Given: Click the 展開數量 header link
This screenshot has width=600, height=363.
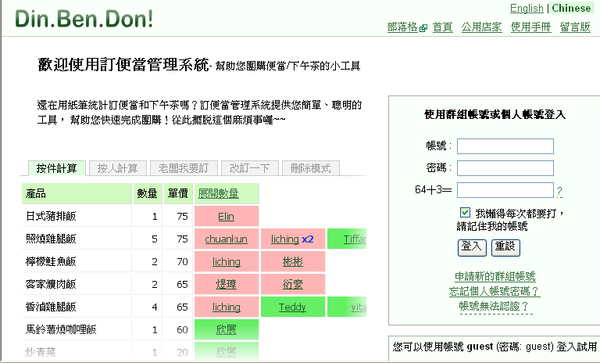Looking at the screenshot, I should coord(218,194).
